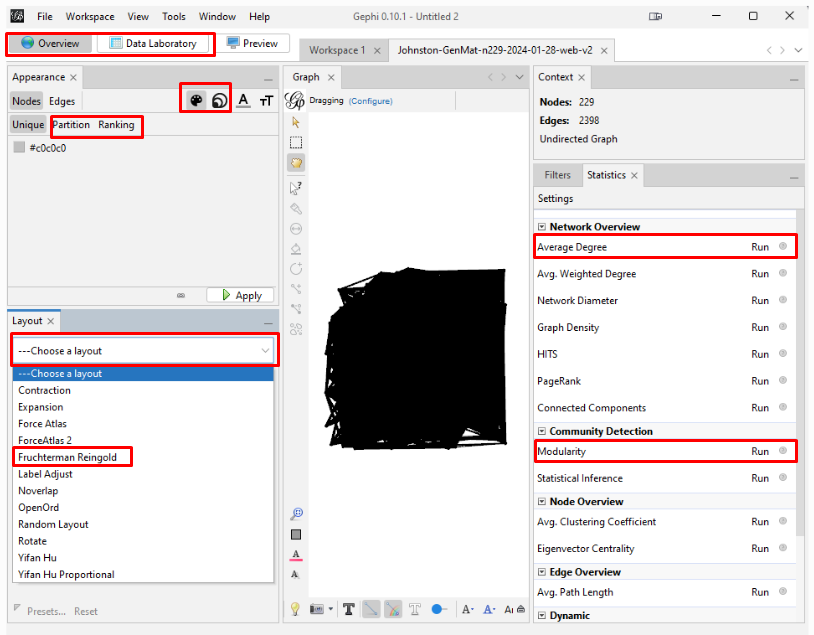Center graph with magnifier icon
This screenshot has height=635, width=814.
[x=296, y=514]
